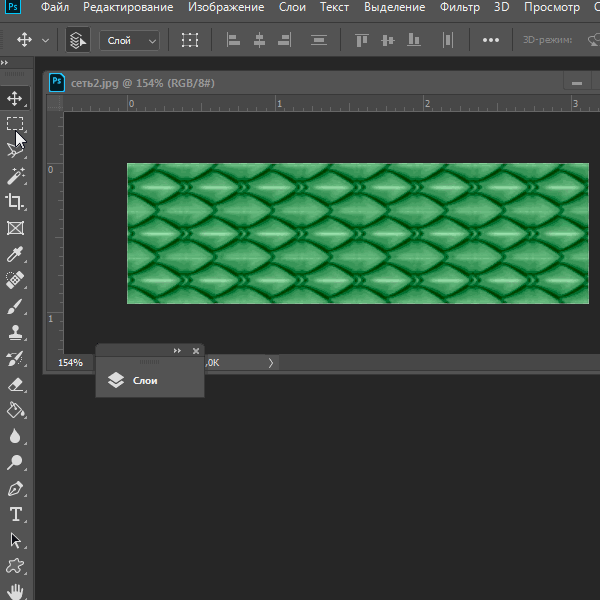This screenshot has width=600, height=600.
Task: Select the Horizontal Type tool
Action: point(15,514)
